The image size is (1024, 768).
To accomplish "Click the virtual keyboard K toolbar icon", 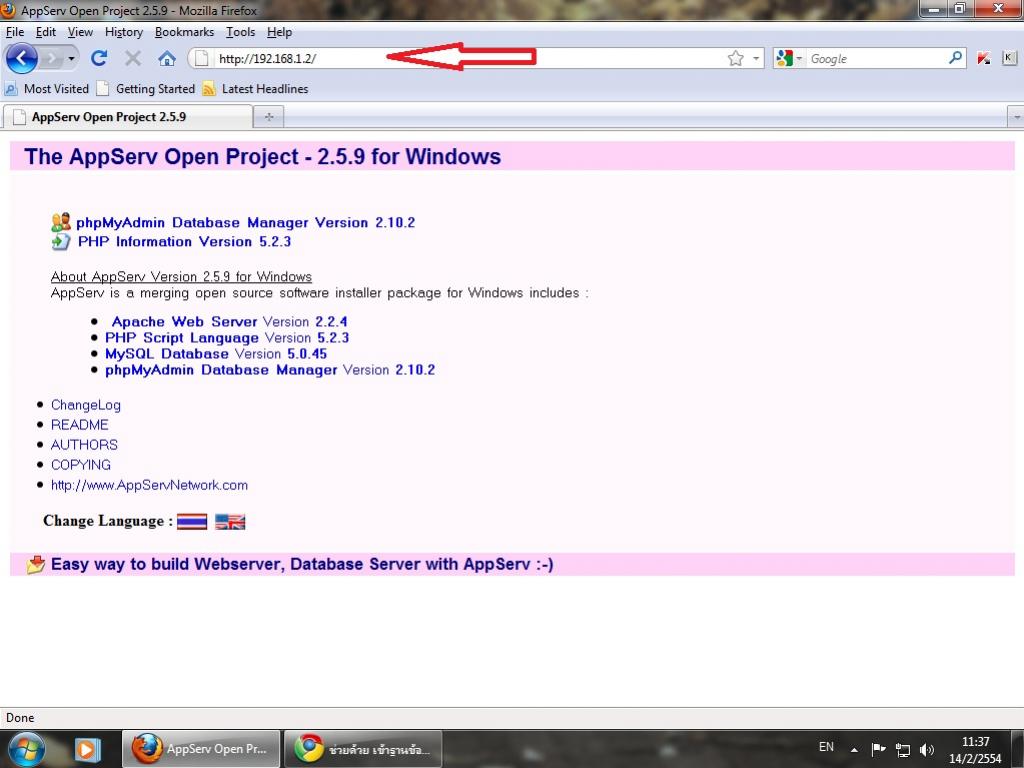I will pyautogui.click(x=1009, y=58).
